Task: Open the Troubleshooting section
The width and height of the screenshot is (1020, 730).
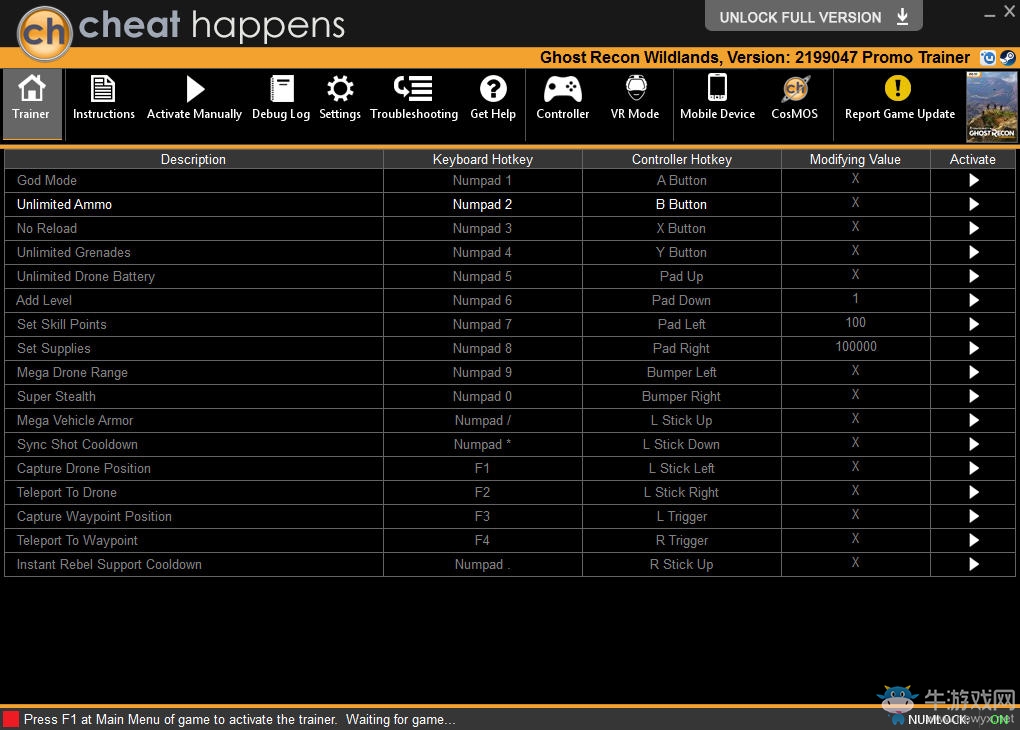Action: pos(414,98)
